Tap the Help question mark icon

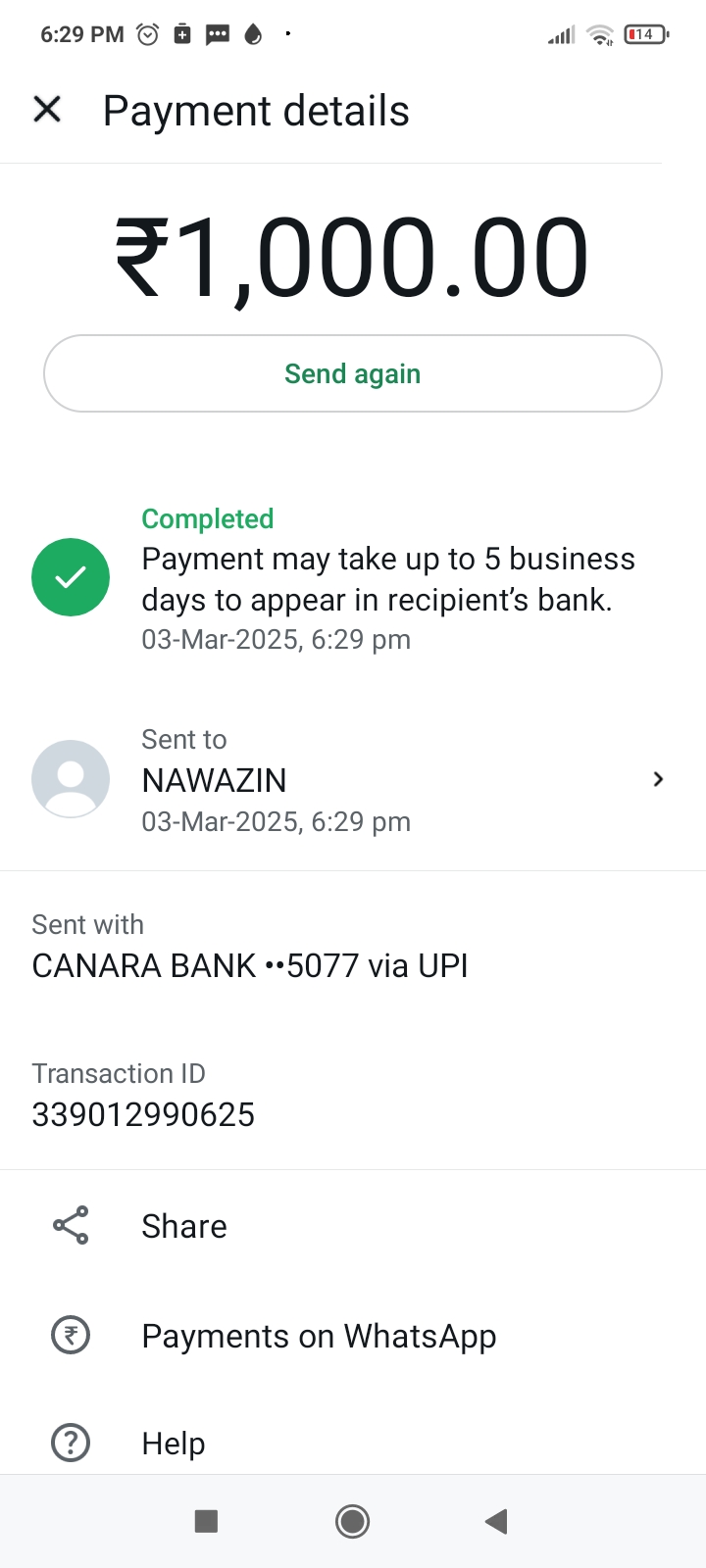tap(71, 1443)
